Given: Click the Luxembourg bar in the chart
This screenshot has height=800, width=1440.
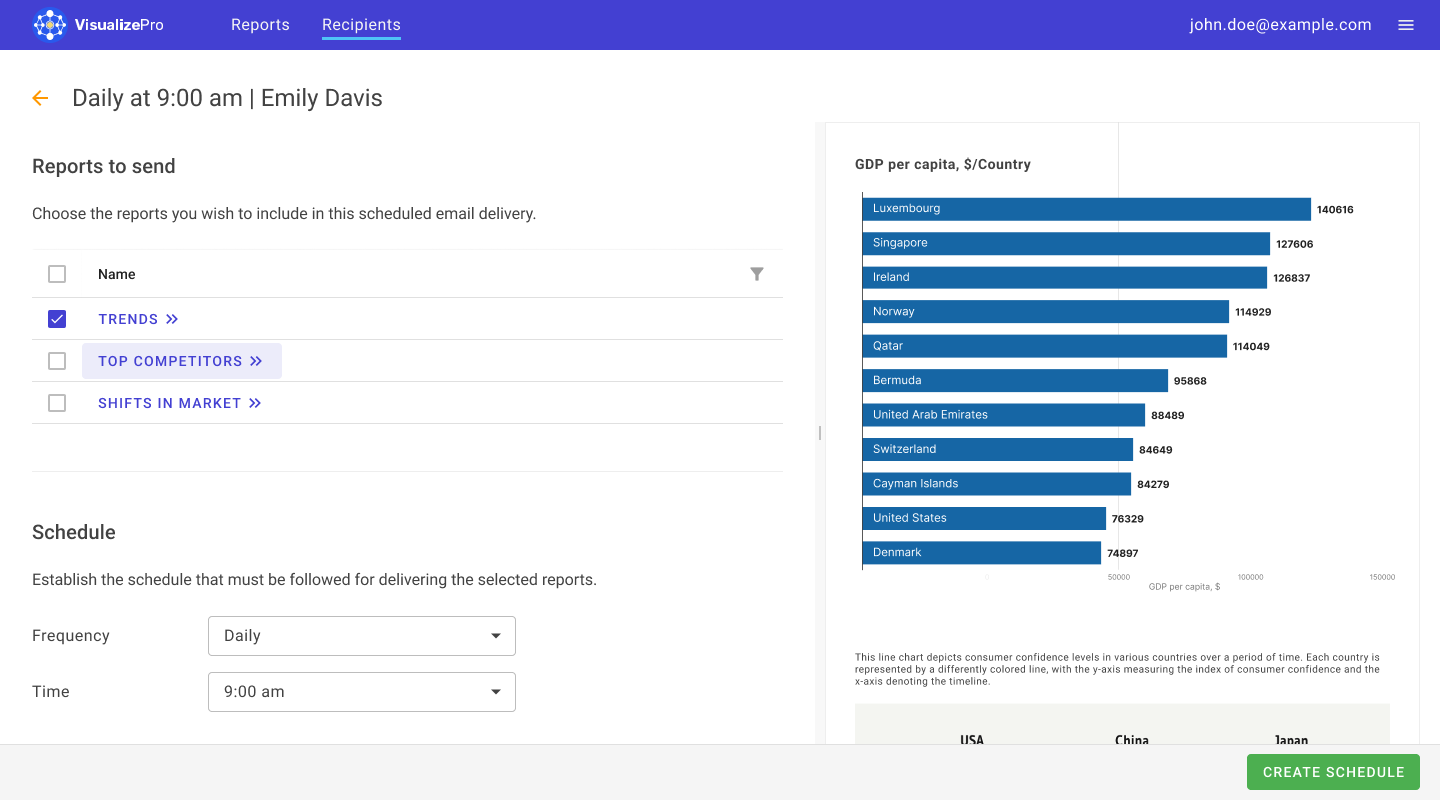Looking at the screenshot, I should [x=1086, y=209].
